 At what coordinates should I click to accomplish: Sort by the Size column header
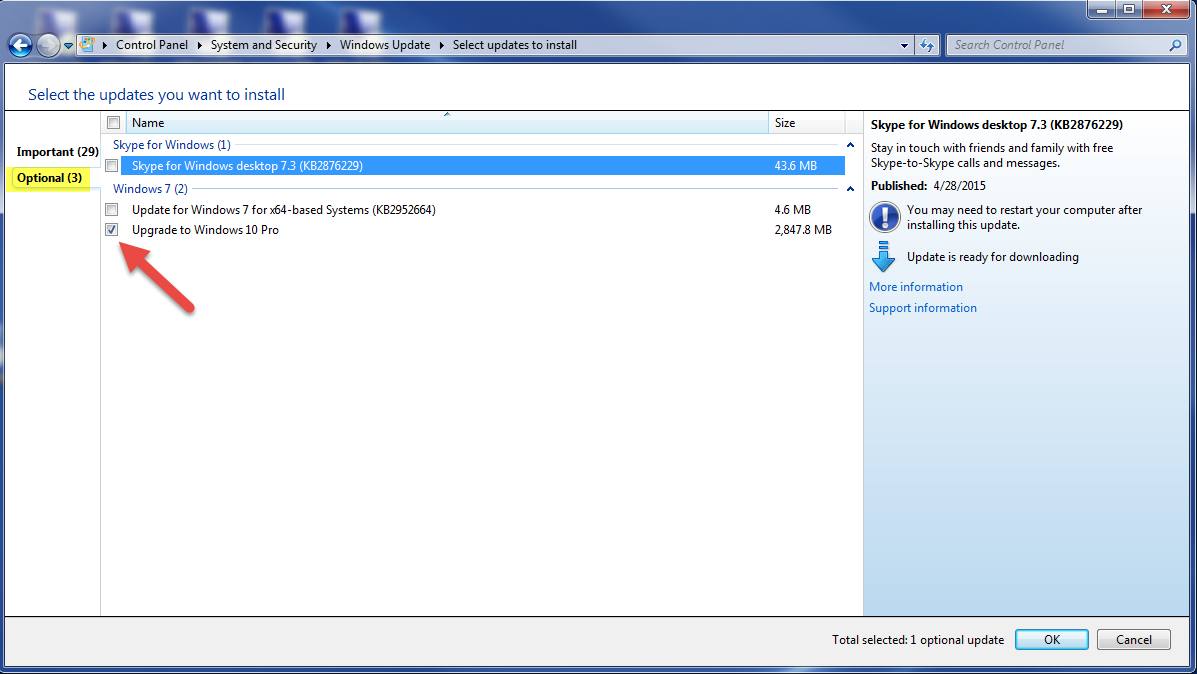[x=806, y=123]
